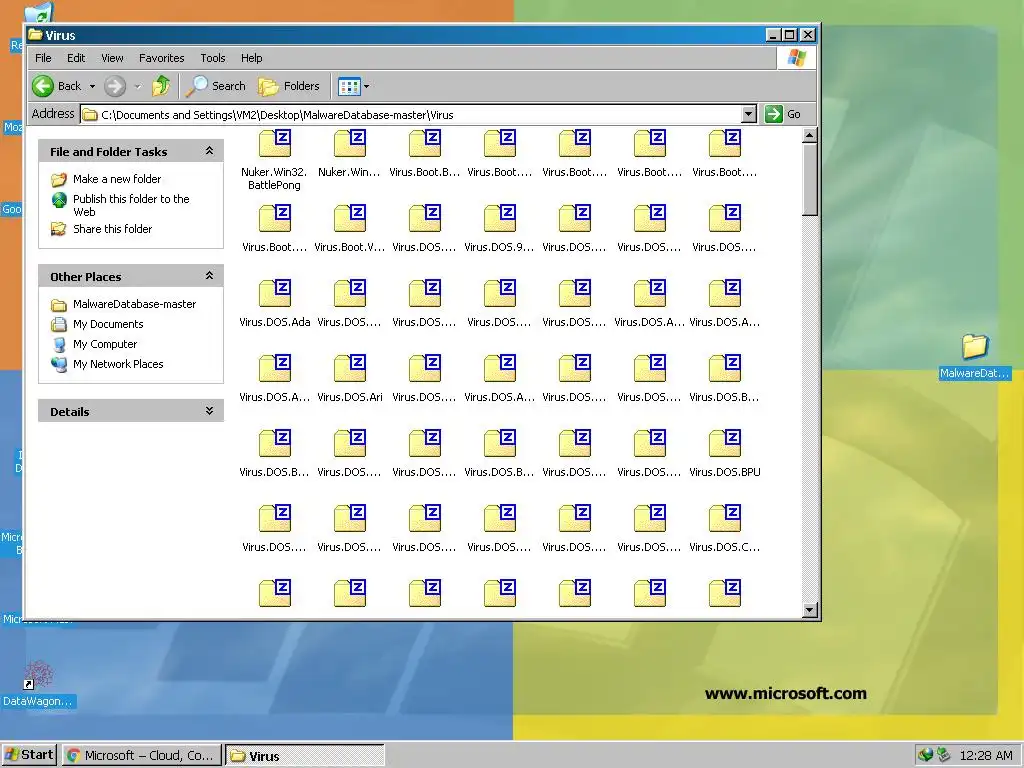Click the vertical scrollbar thumb
1024x768 pixels.
pos(810,180)
